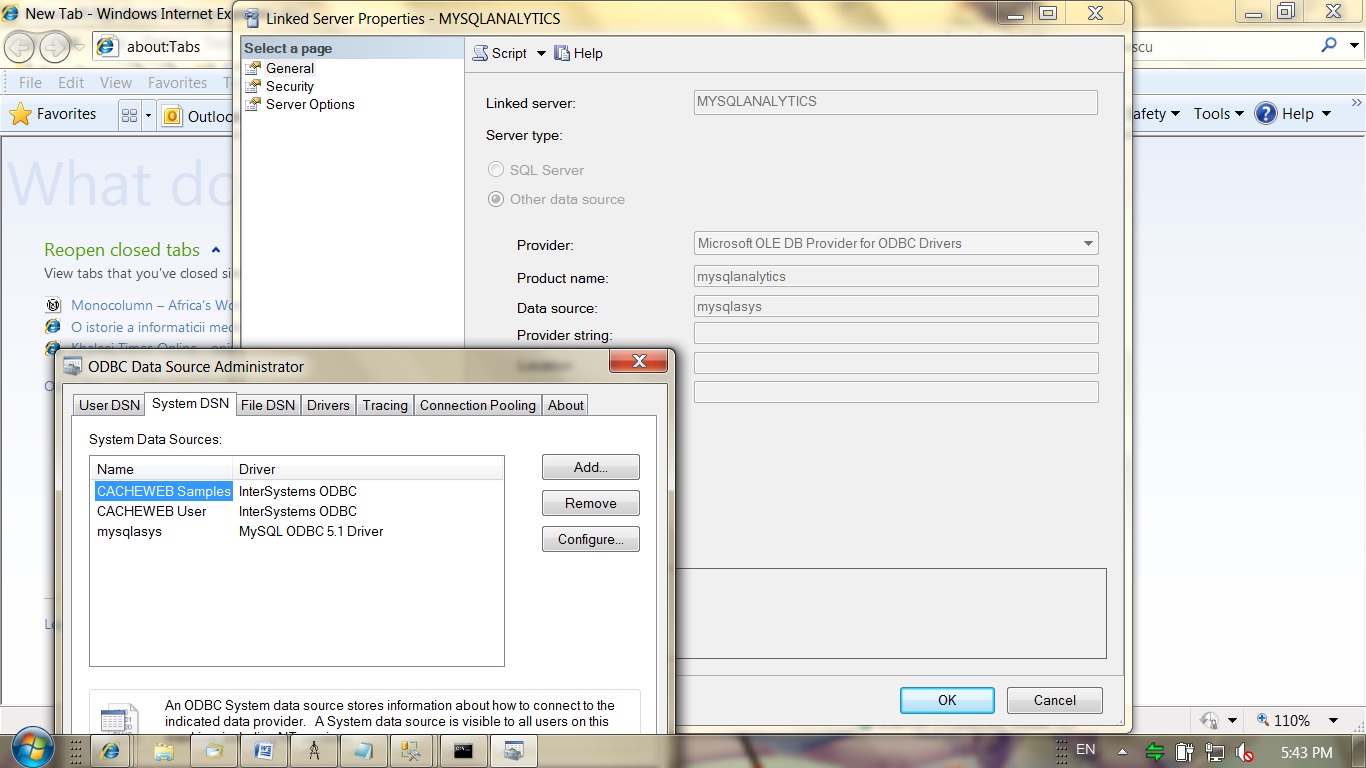This screenshot has height=768, width=1366.
Task: Click the Driver column header
Action: click(368, 469)
